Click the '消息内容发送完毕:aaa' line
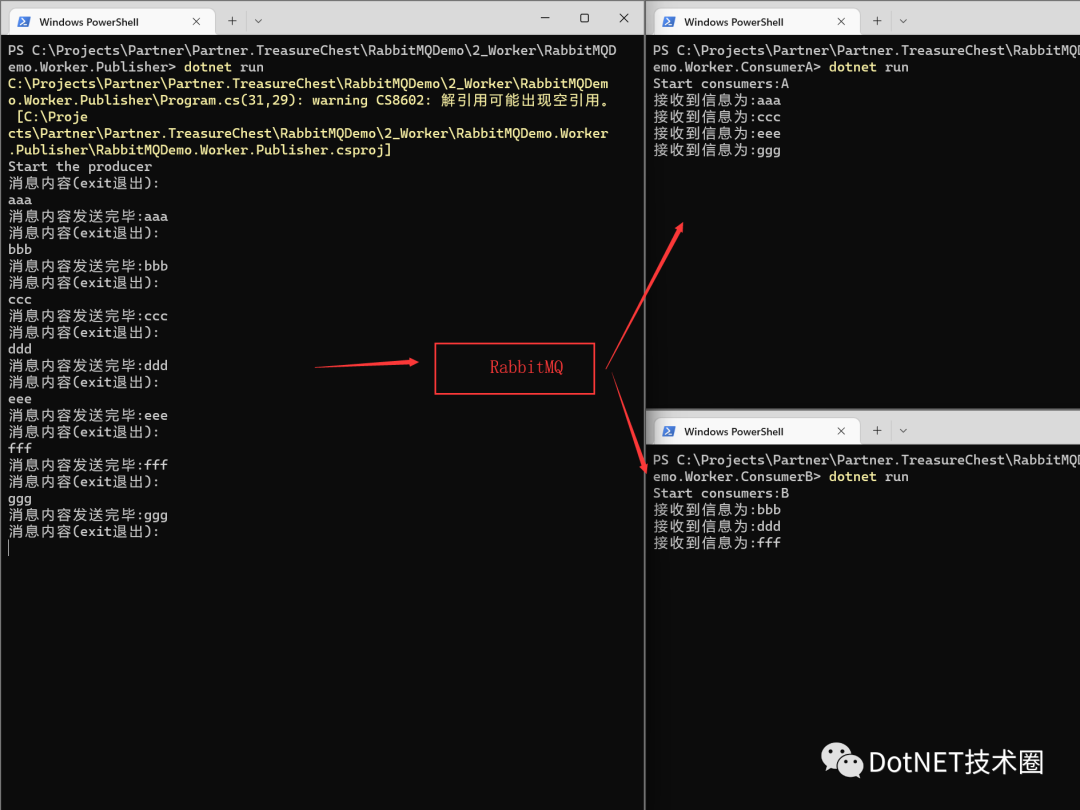 click(88, 216)
